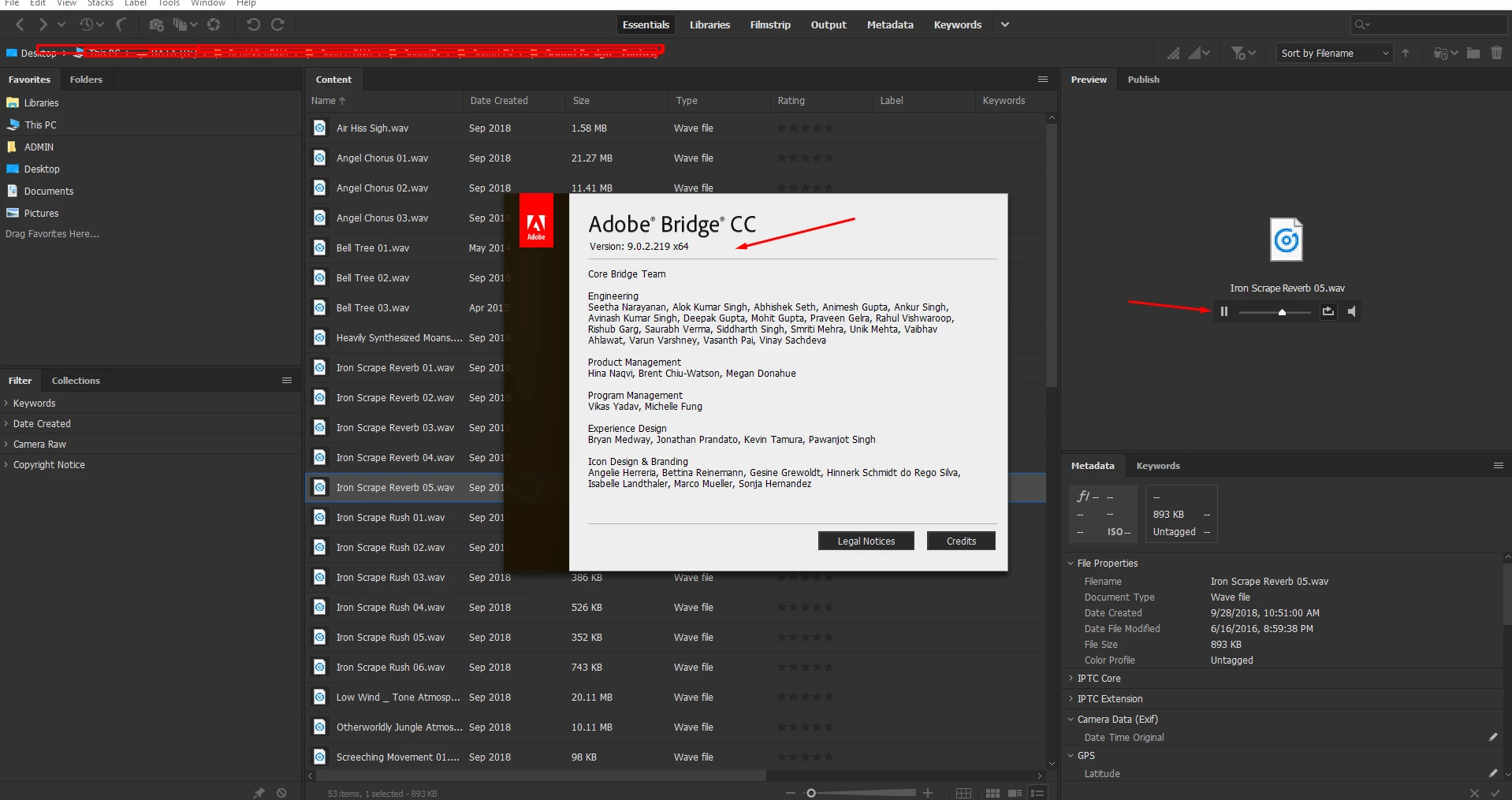The width and height of the screenshot is (1512, 800).
Task: Open the Tools menu
Action: click(169, 3)
